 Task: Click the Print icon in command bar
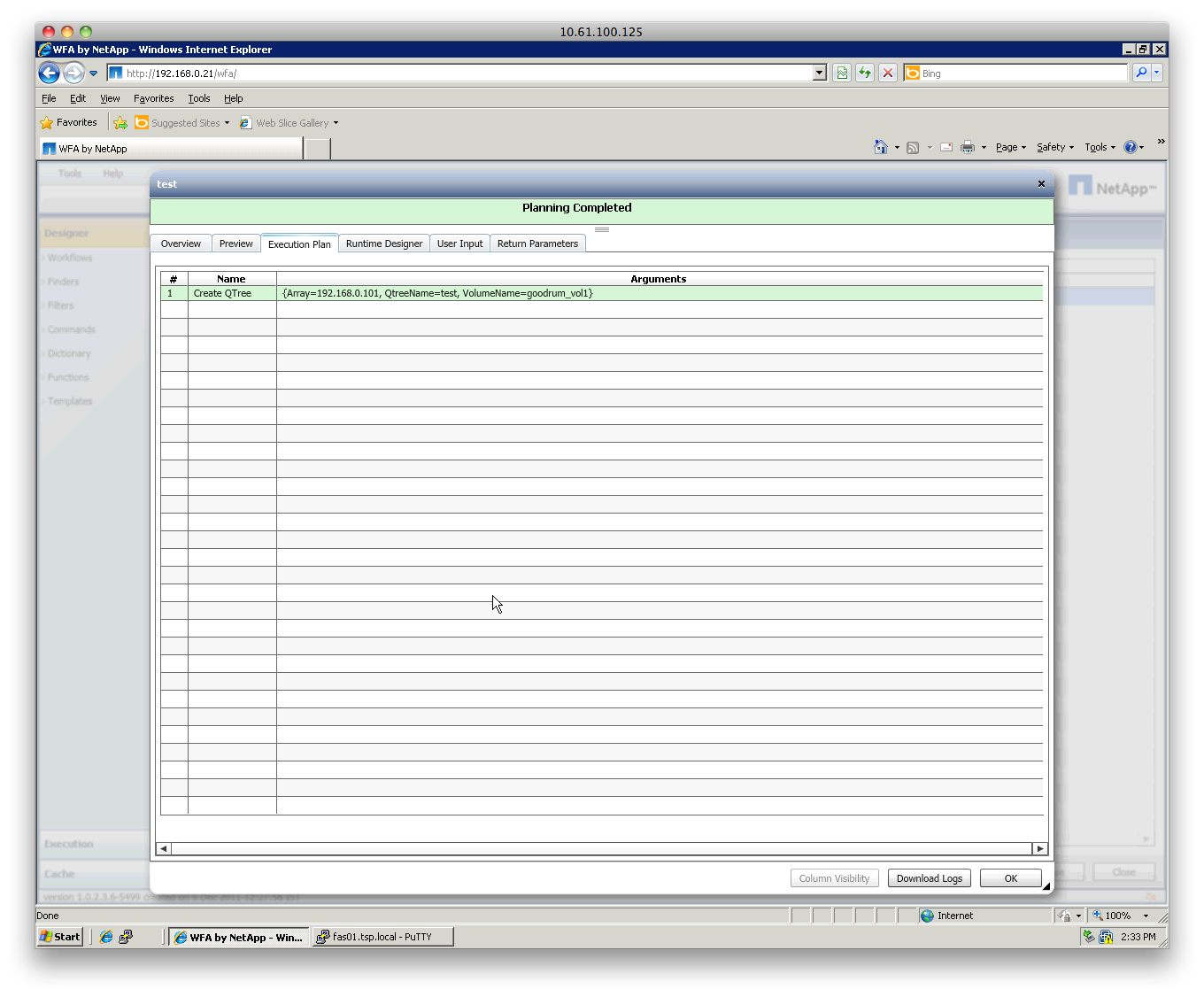pyautogui.click(x=968, y=147)
